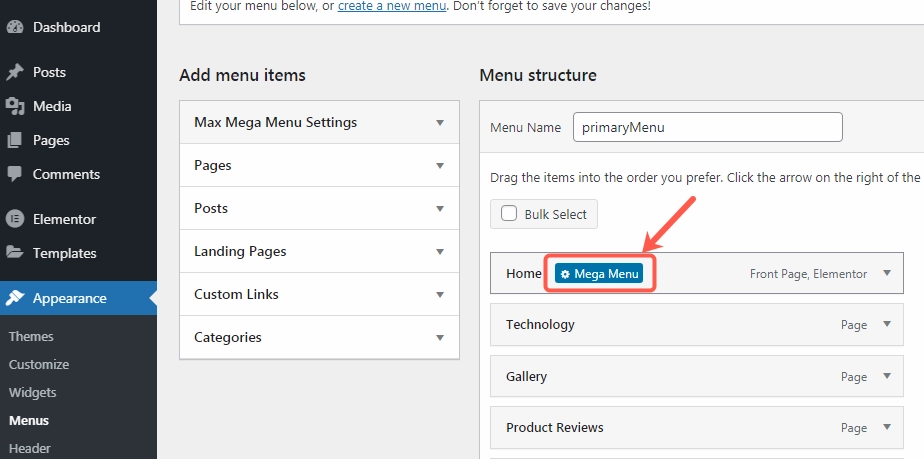This screenshot has width=924, height=459.
Task: Click the blue Mega Menu button
Action: [599, 274]
